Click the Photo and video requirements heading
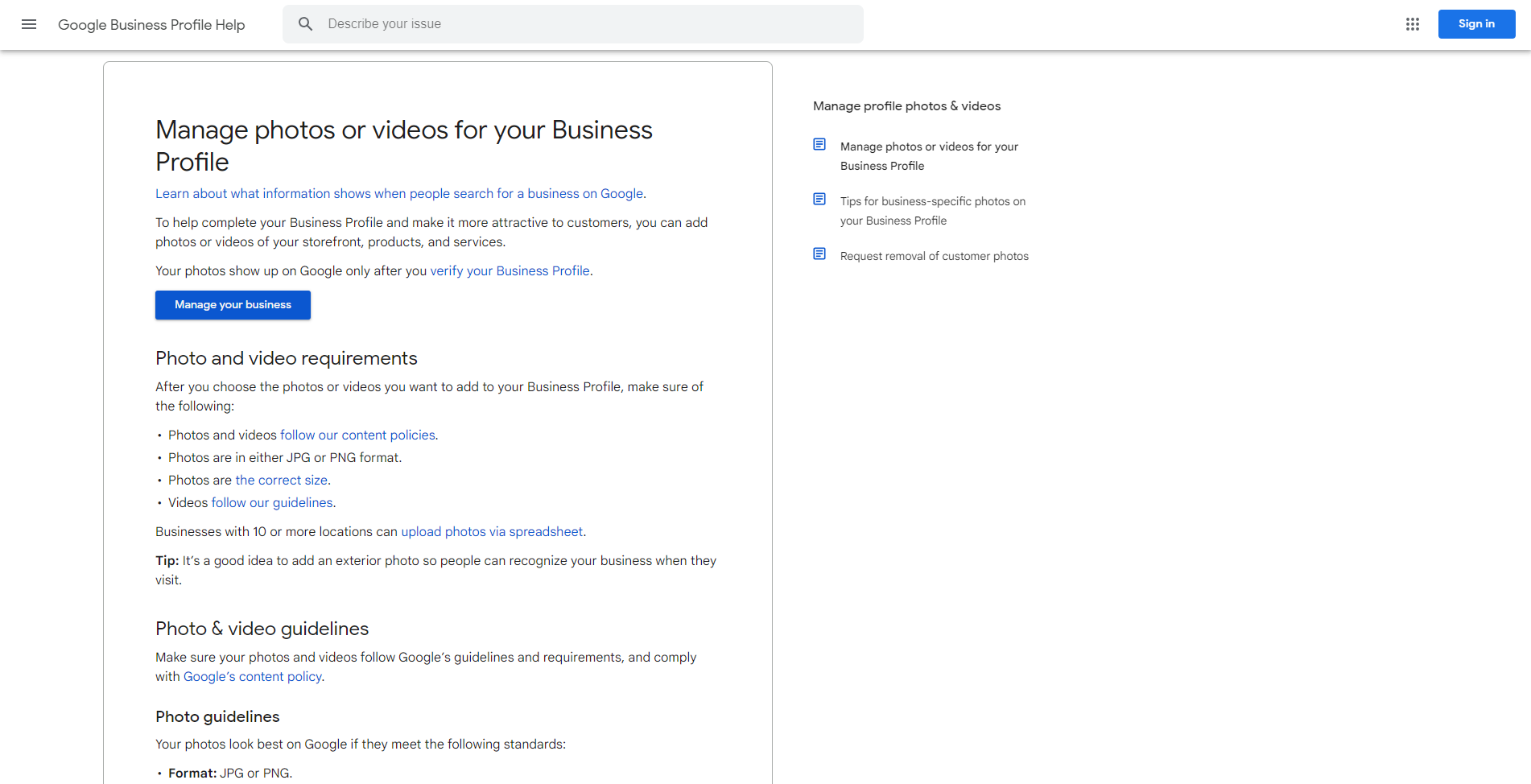 click(287, 358)
